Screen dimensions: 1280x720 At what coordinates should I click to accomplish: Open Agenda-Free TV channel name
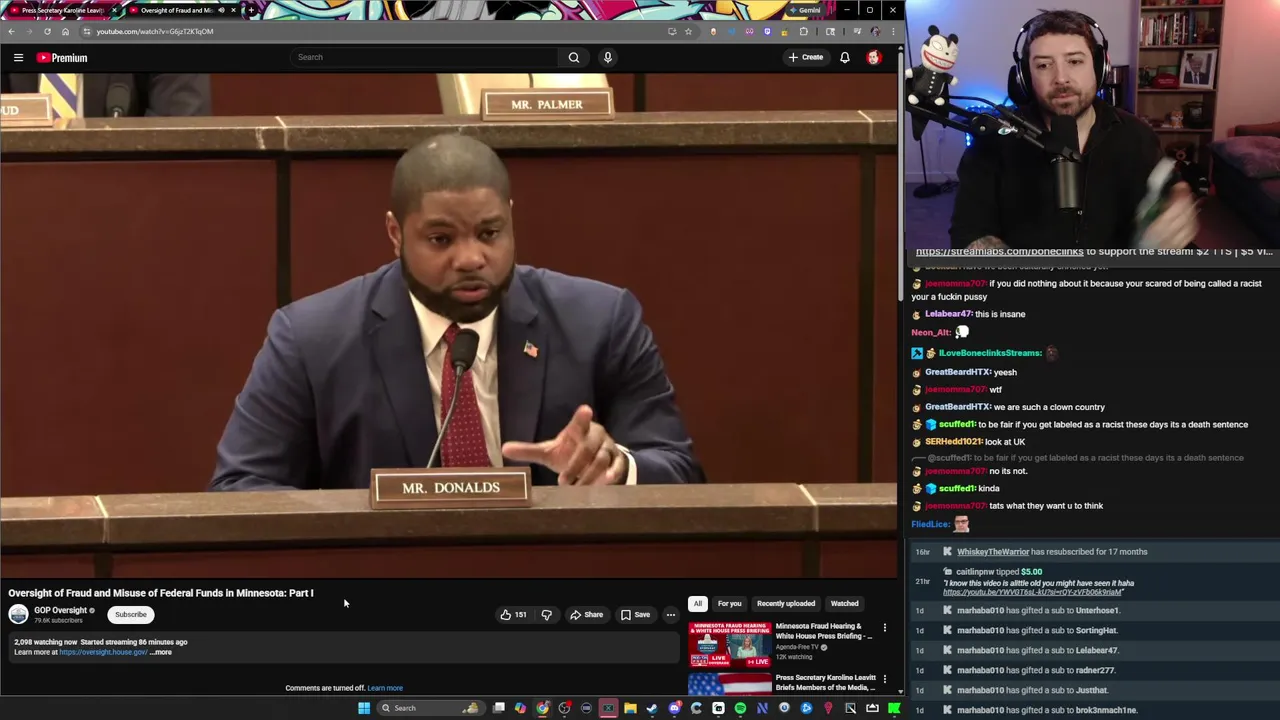797,647
